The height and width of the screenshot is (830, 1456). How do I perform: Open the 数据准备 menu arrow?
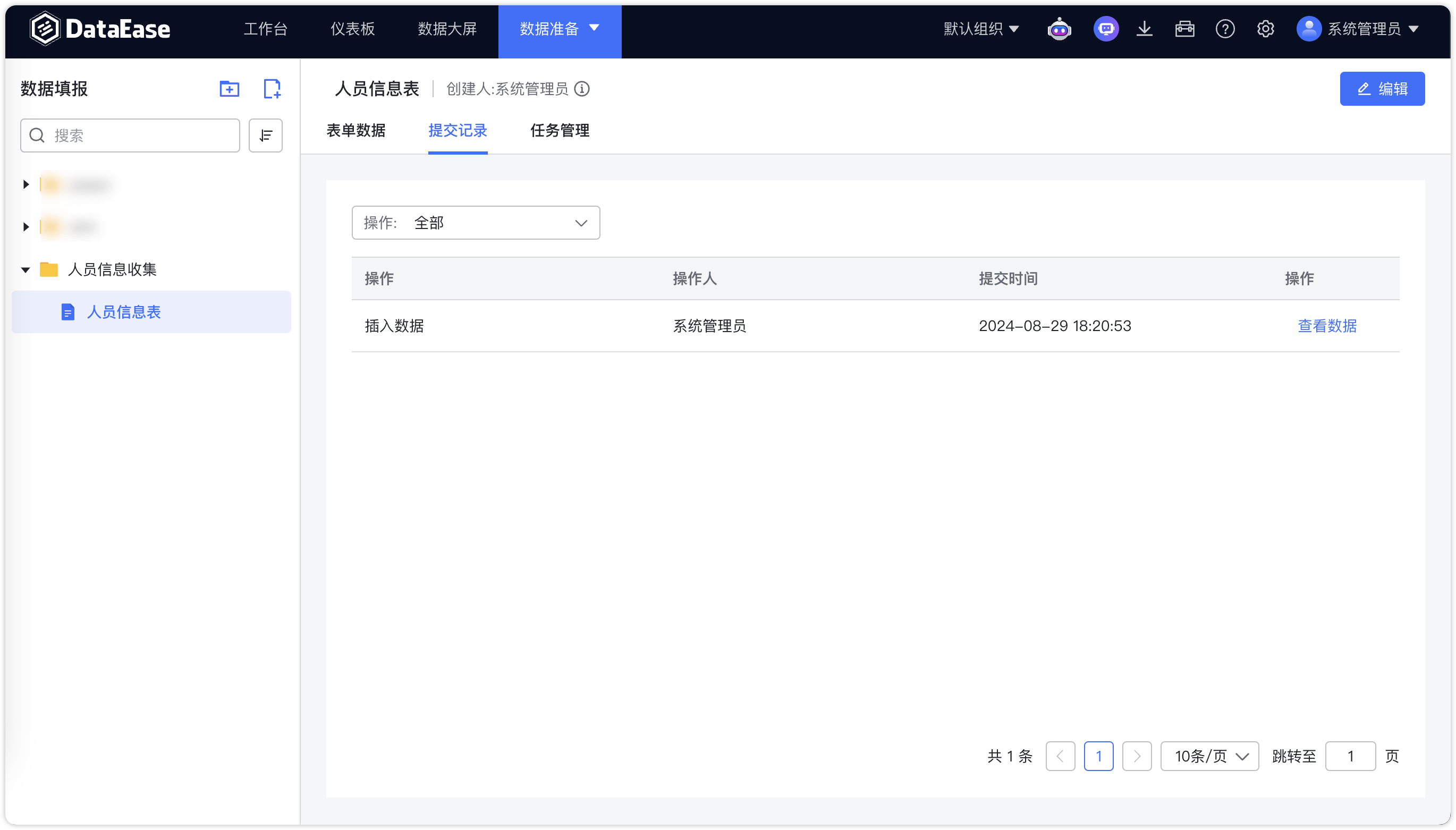[594, 28]
